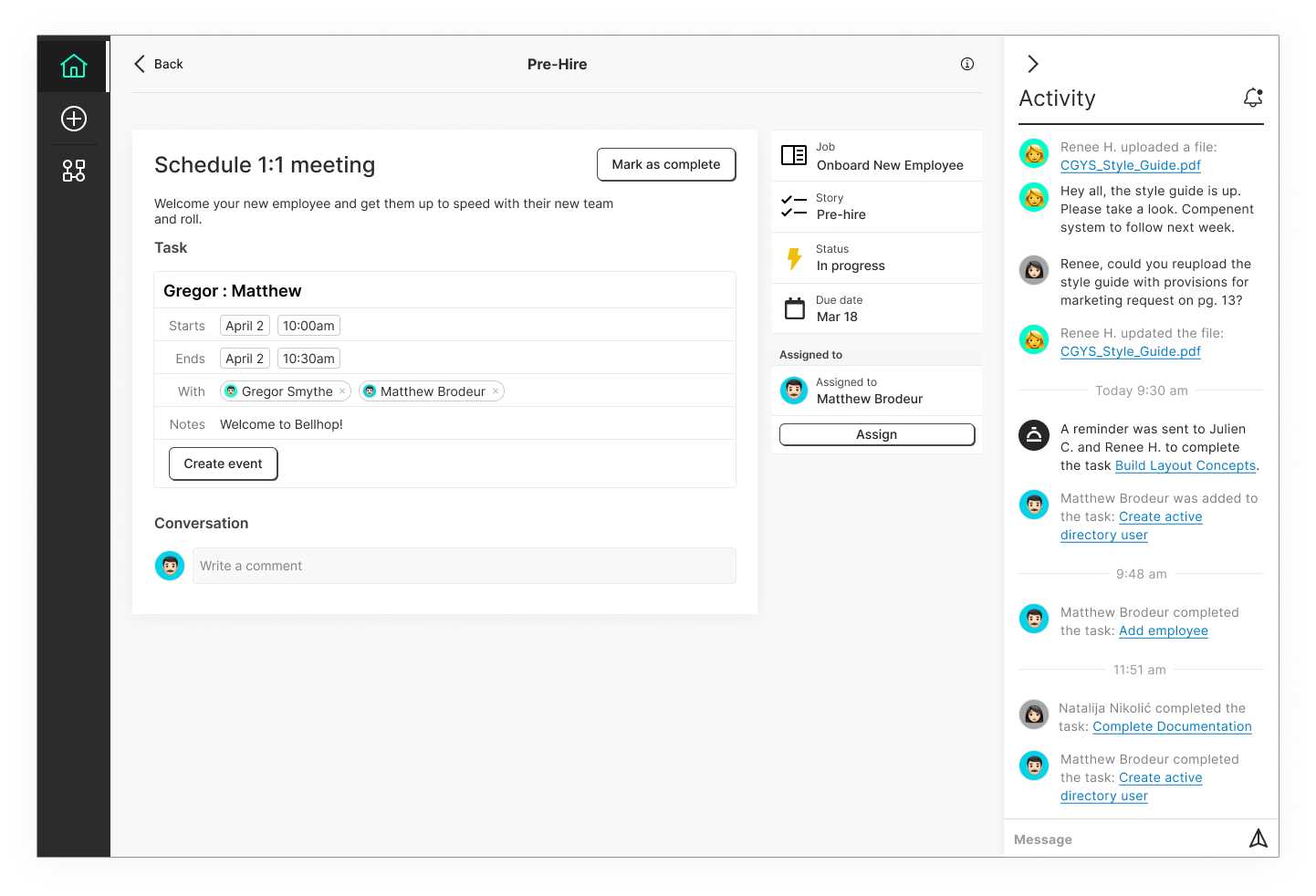Viewport: 1316px width, 896px height.
Task: Click the Due date calendar icon
Action: tap(795, 308)
